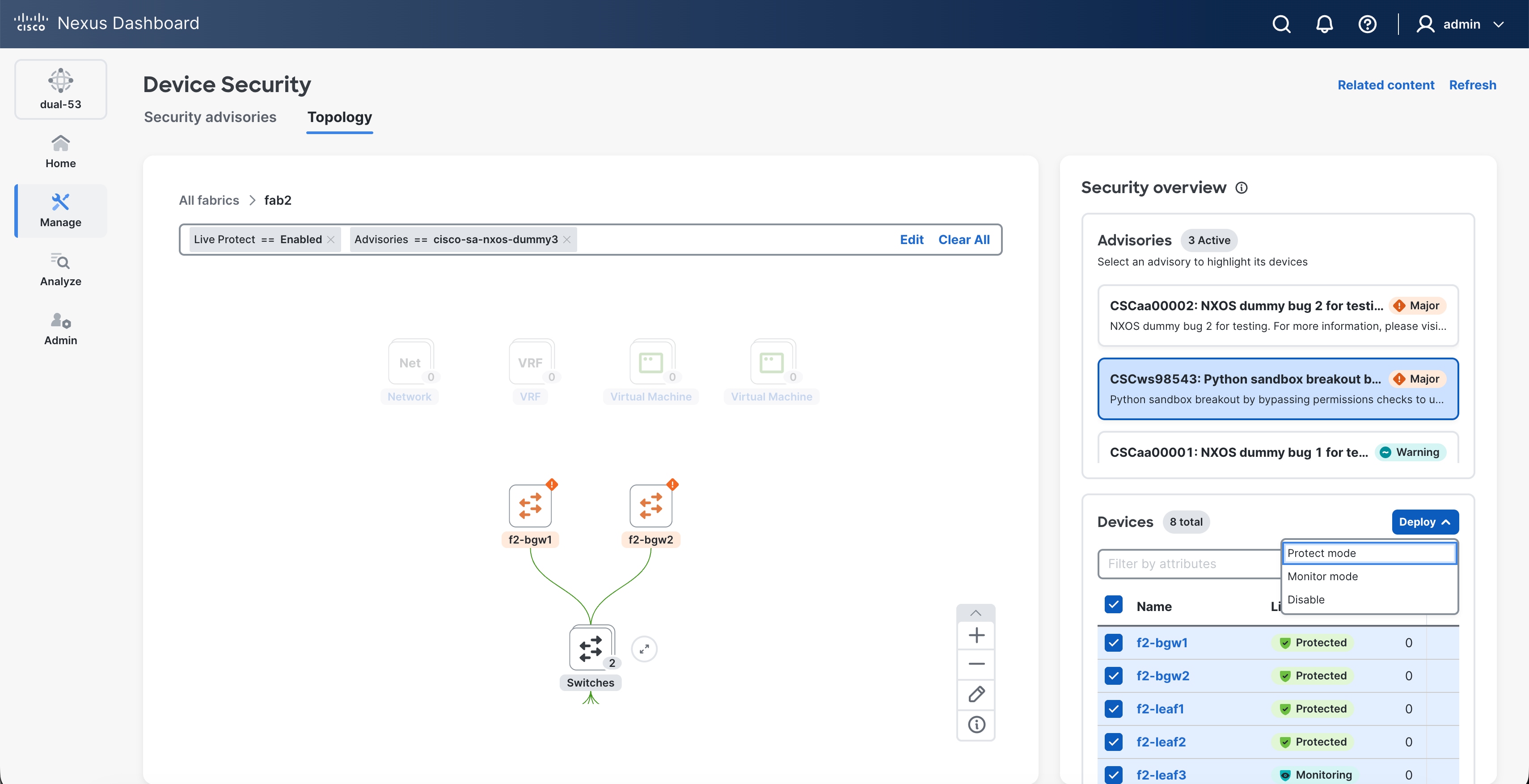Select advisory CSCaa00002 card

pos(1277,315)
